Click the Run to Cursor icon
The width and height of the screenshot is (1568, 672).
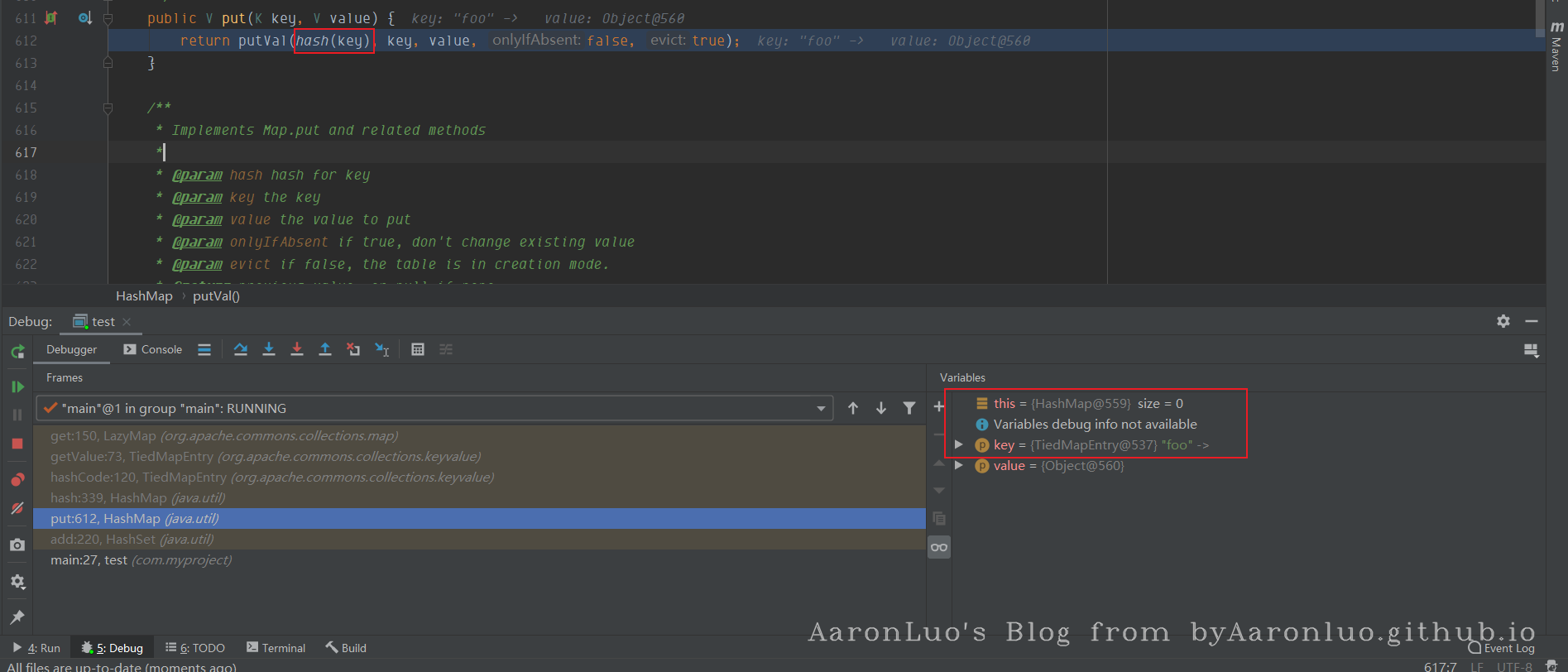tap(381, 349)
